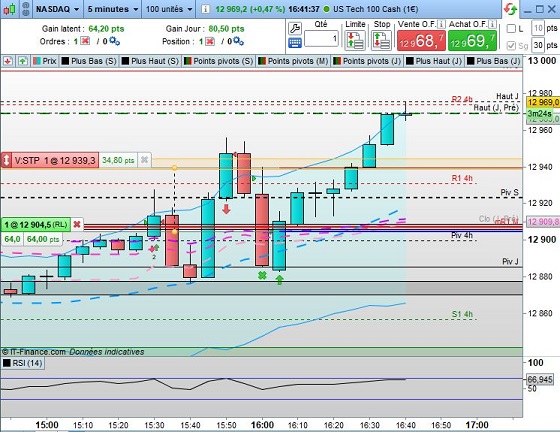The height and width of the screenshot is (432, 560).
Task: Click the green Achat O.F. buy button
Action: (472, 40)
